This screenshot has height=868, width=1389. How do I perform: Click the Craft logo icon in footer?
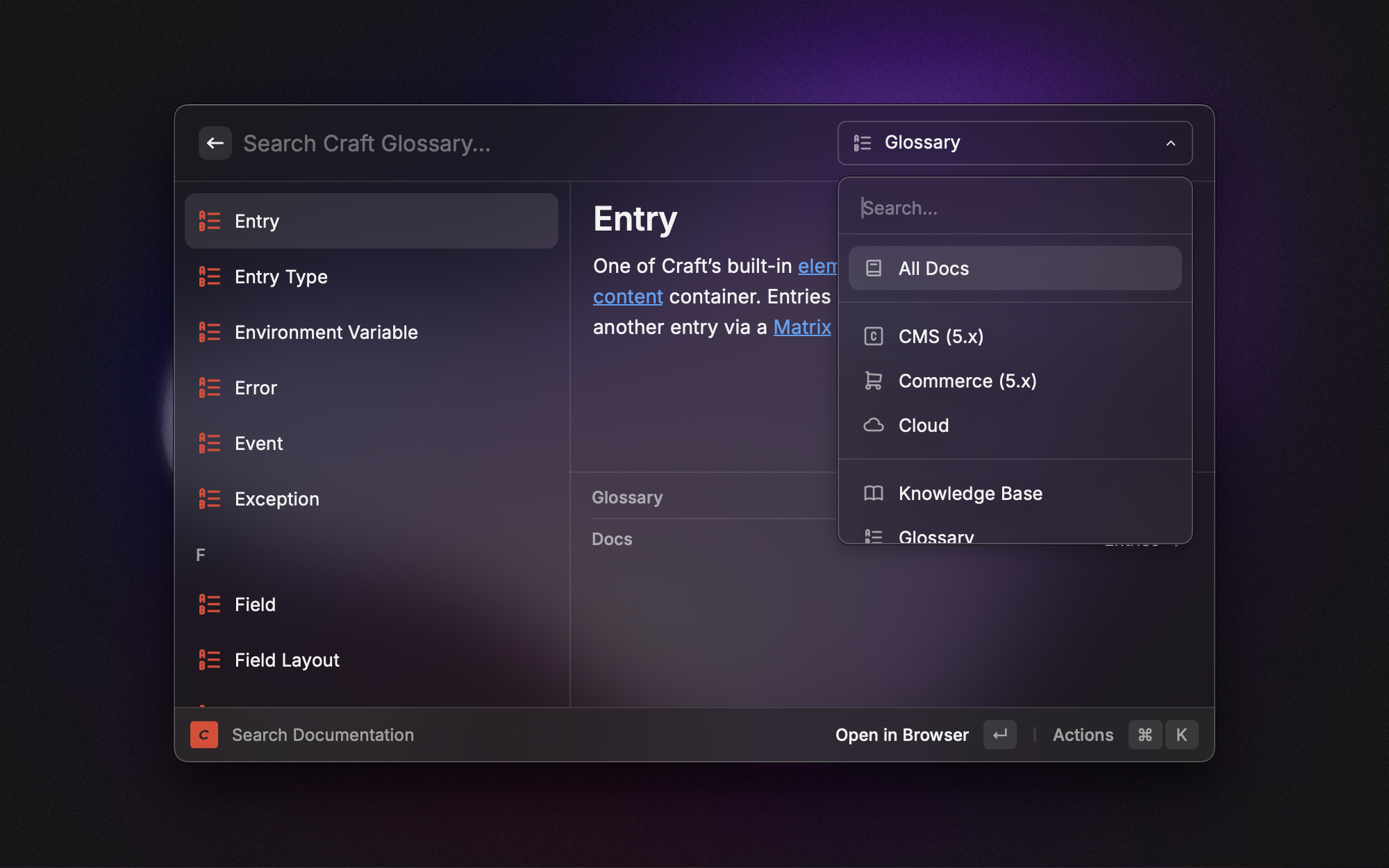click(204, 735)
